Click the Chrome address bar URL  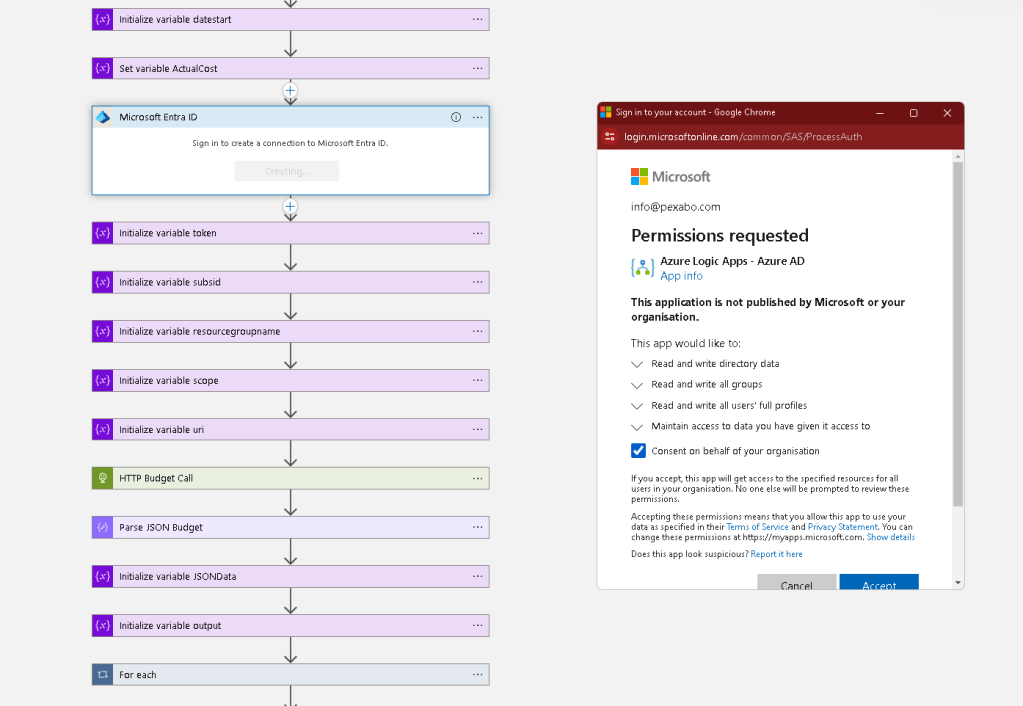pyautogui.click(x=742, y=136)
